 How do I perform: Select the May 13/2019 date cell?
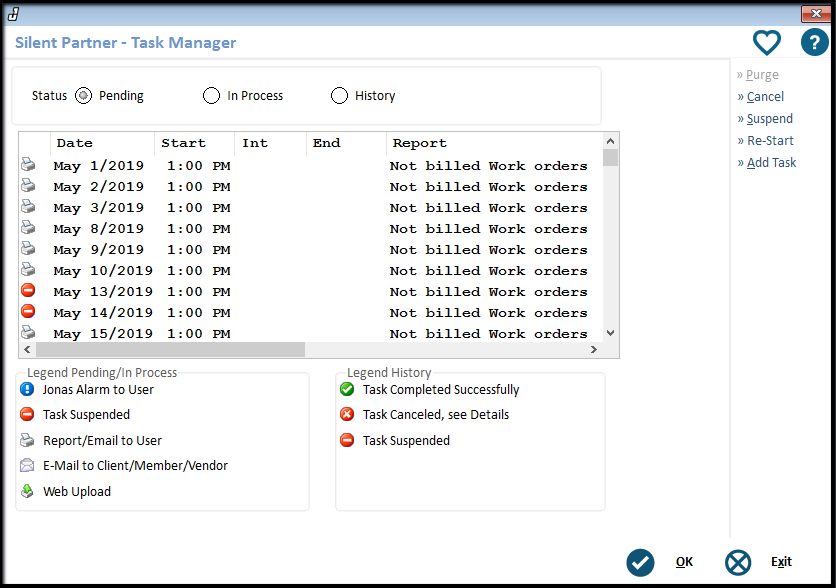(103, 292)
